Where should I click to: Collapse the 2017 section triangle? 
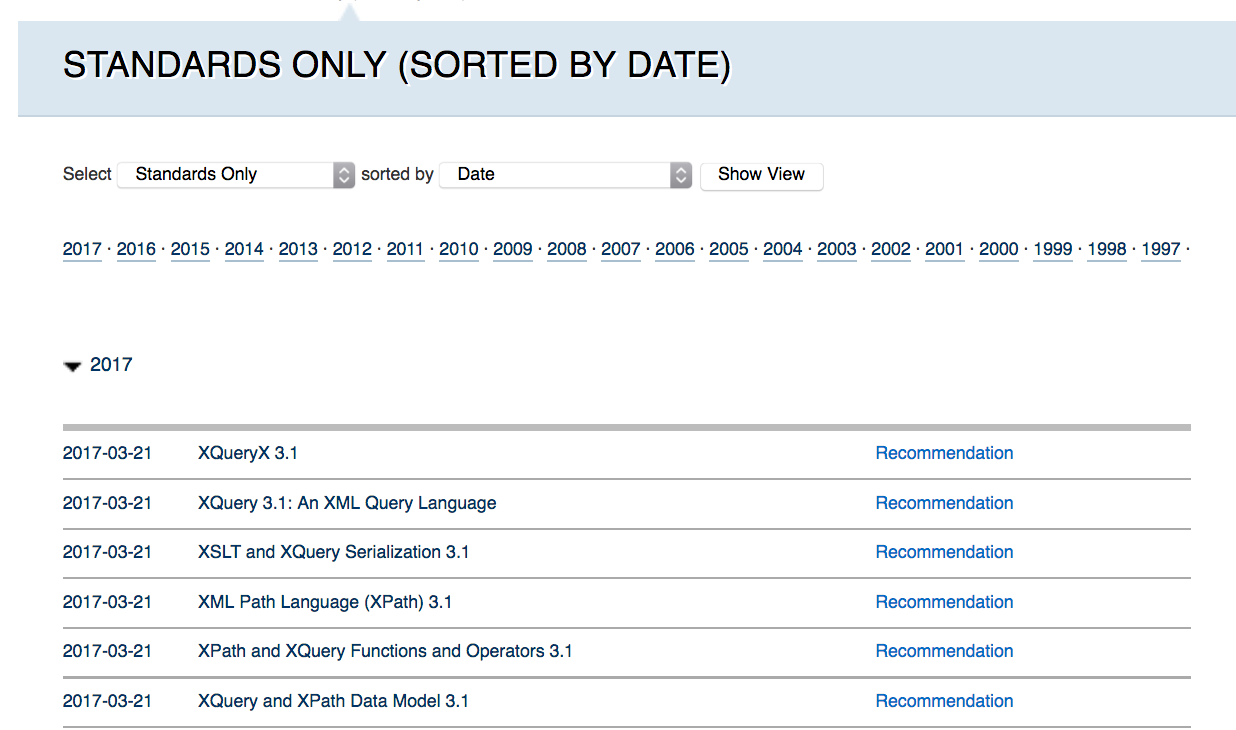(x=72, y=366)
